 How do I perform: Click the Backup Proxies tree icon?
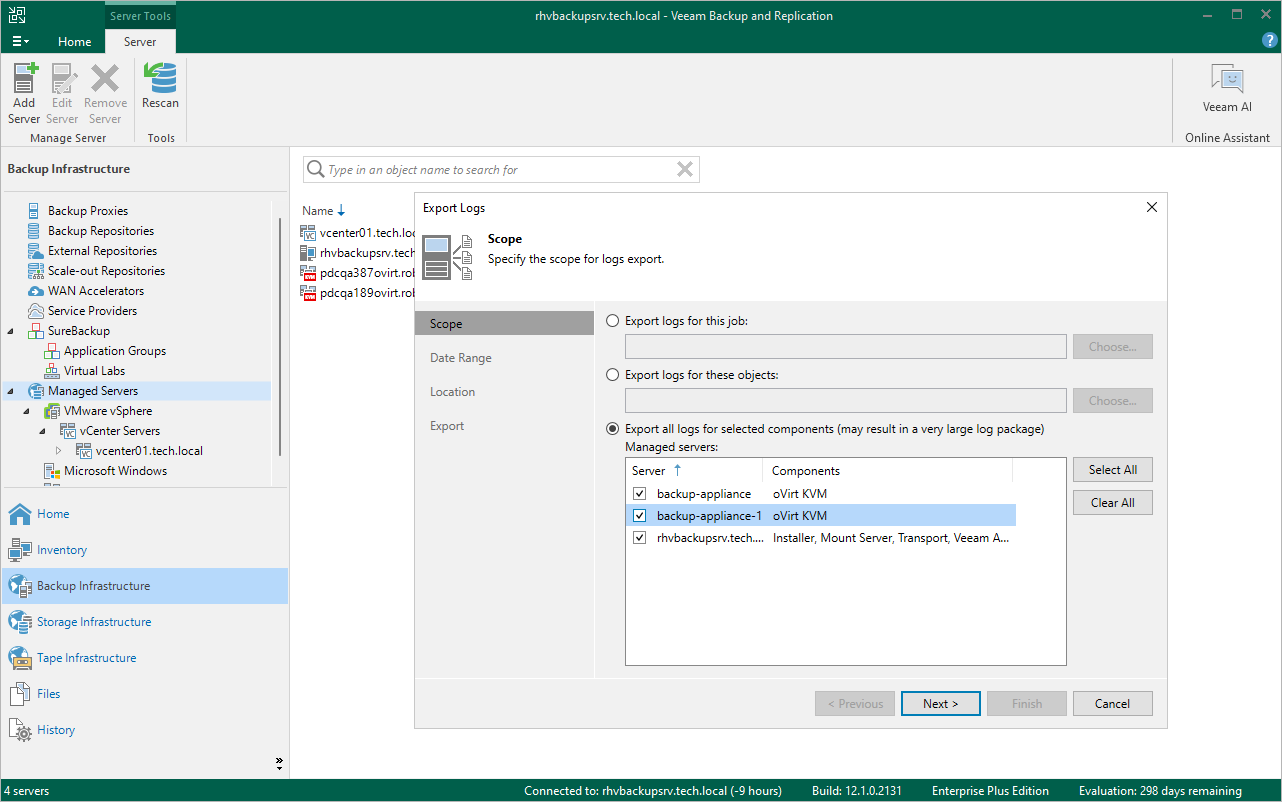[36, 211]
